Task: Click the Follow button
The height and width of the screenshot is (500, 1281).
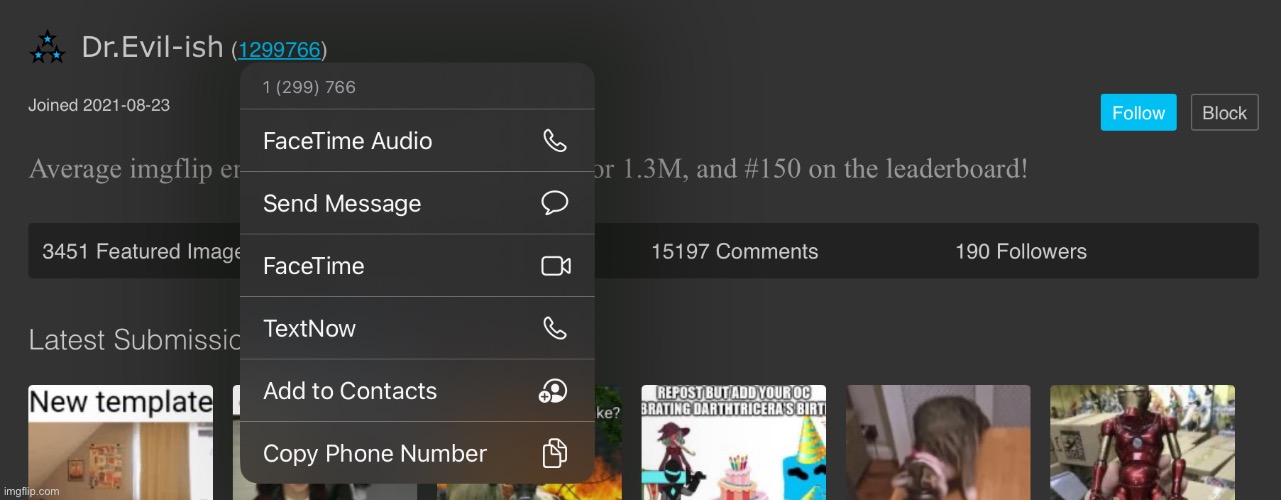Action: [x=1138, y=113]
